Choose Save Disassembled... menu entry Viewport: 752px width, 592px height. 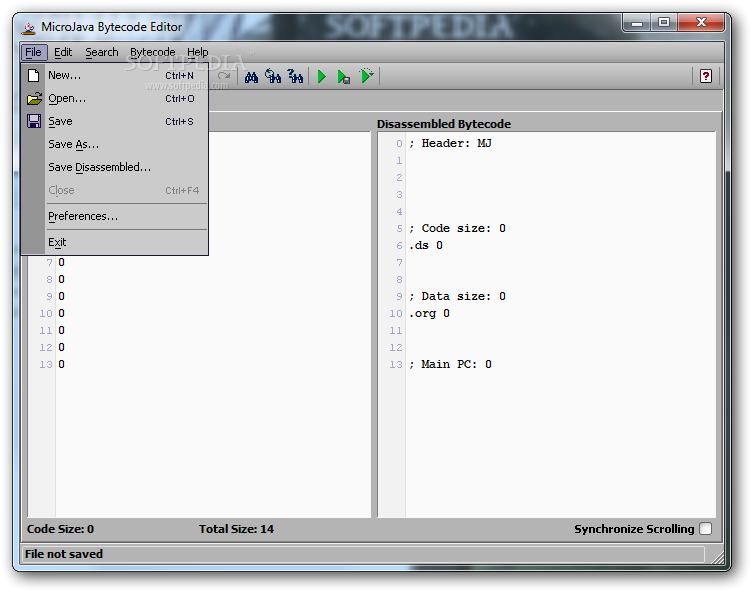pos(115,167)
